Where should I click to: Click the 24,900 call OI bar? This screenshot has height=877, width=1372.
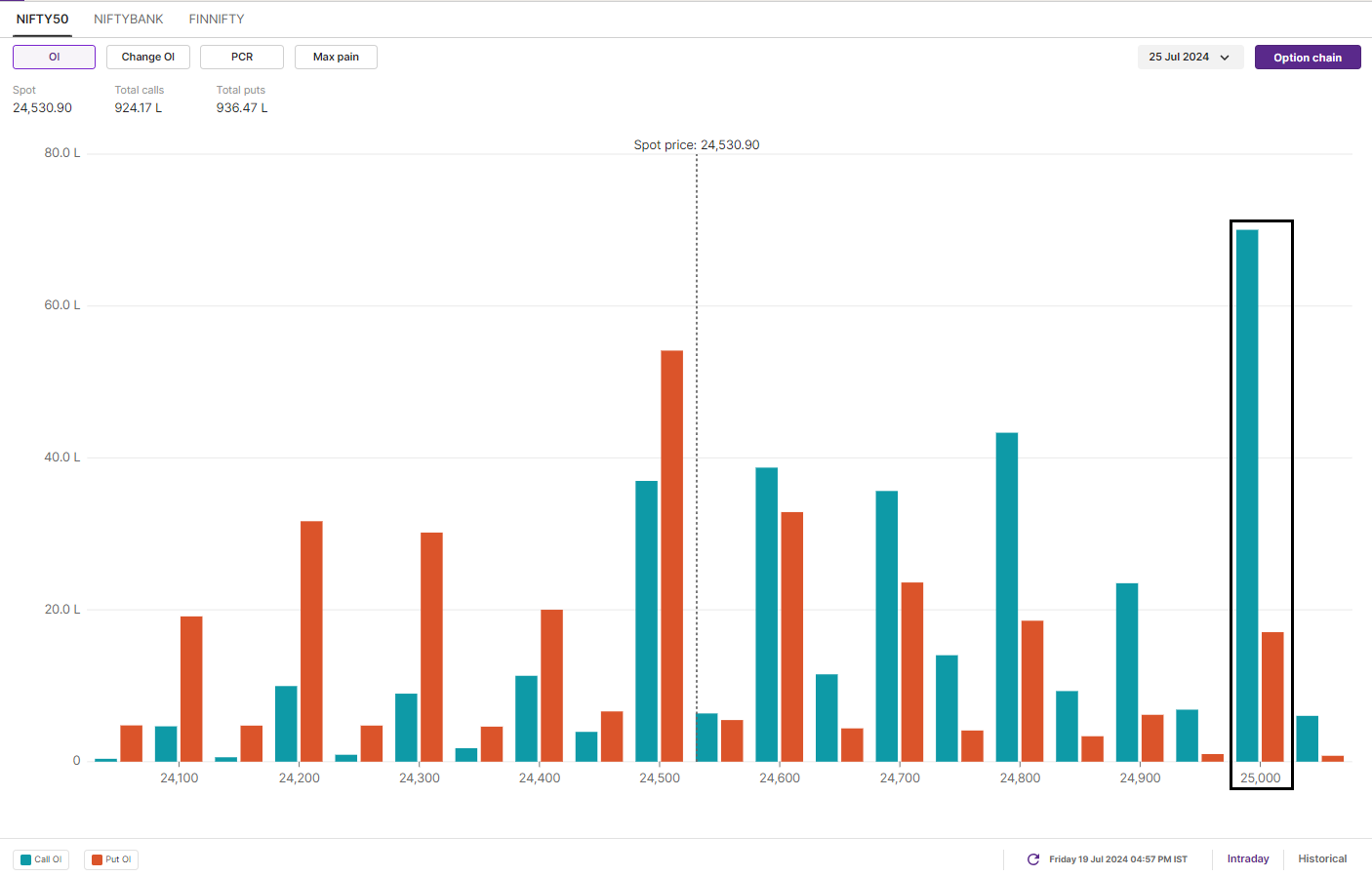coord(1127,672)
